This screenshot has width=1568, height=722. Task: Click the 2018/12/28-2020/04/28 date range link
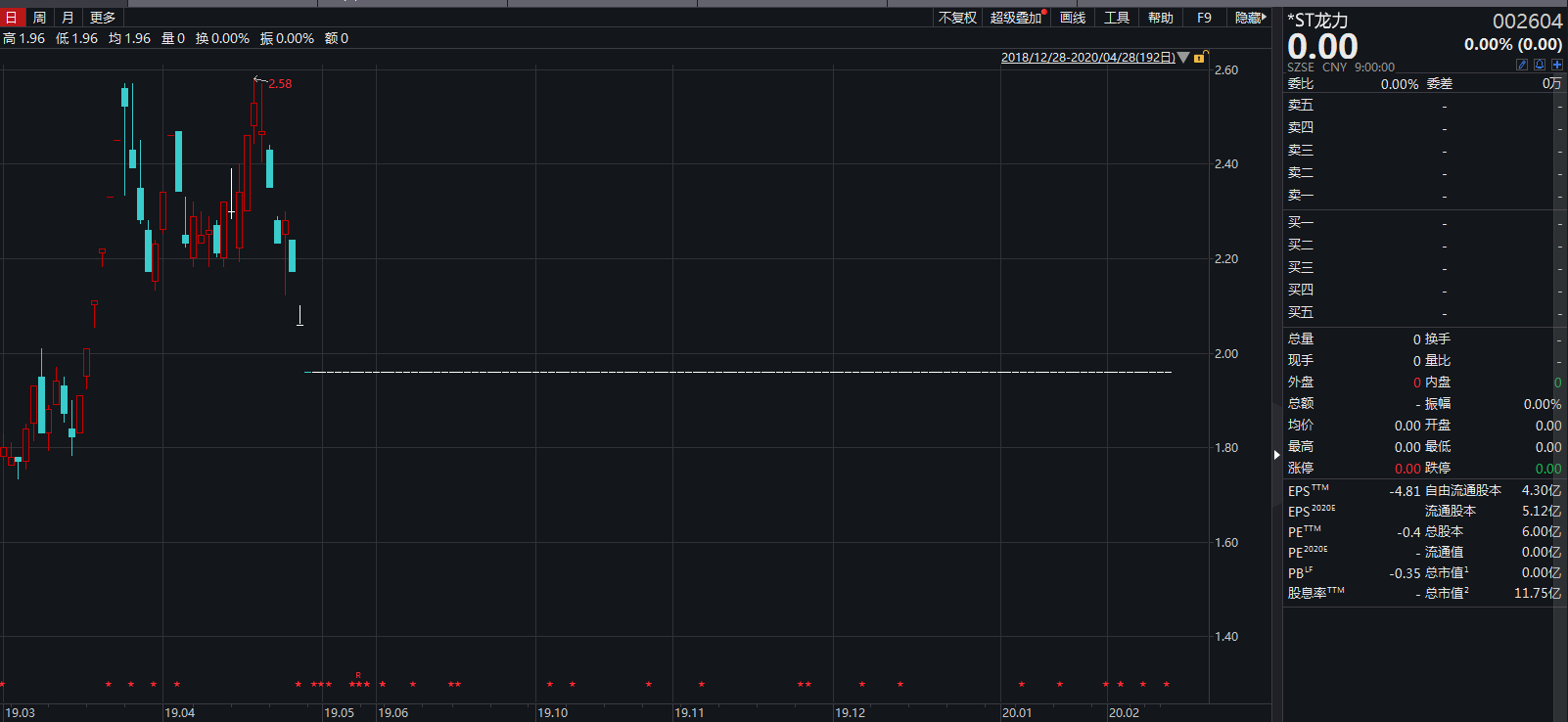1088,58
